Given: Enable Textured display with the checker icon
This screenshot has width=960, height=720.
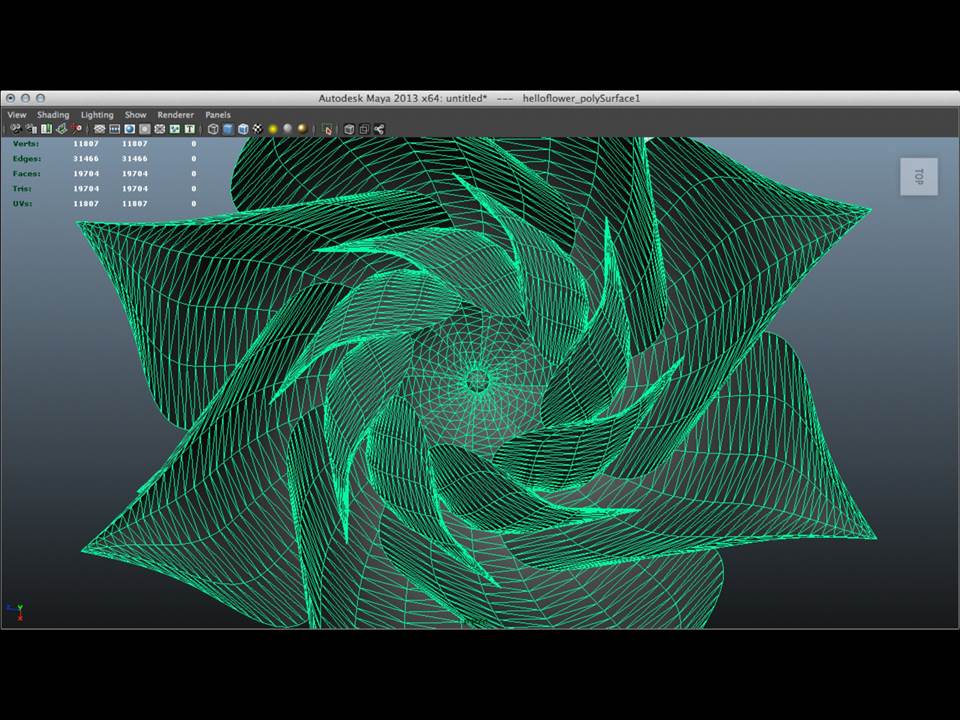Looking at the screenshot, I should (x=258, y=129).
